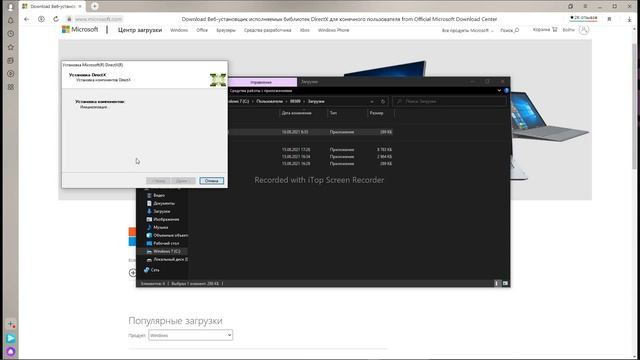Open the Браузеры navigation item
The image size is (640, 360).
[226, 30]
